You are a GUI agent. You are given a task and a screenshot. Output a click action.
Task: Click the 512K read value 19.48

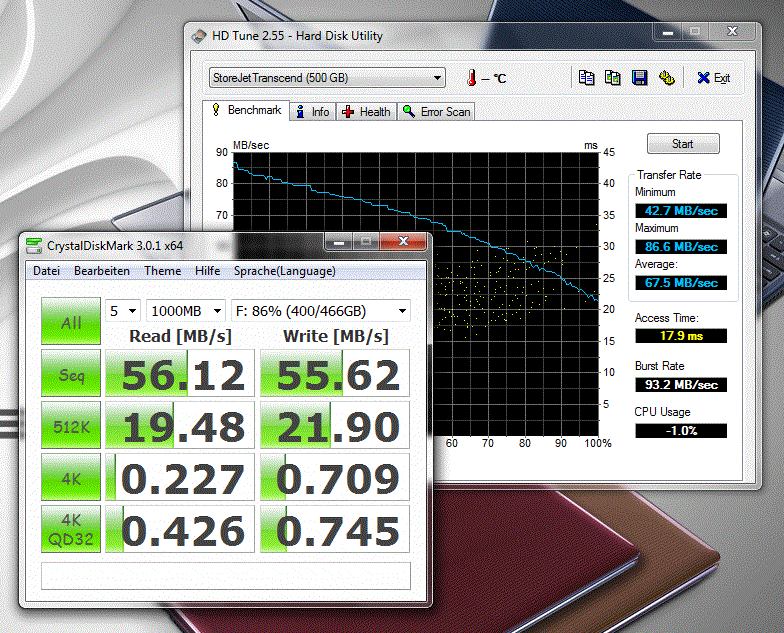tap(180, 426)
